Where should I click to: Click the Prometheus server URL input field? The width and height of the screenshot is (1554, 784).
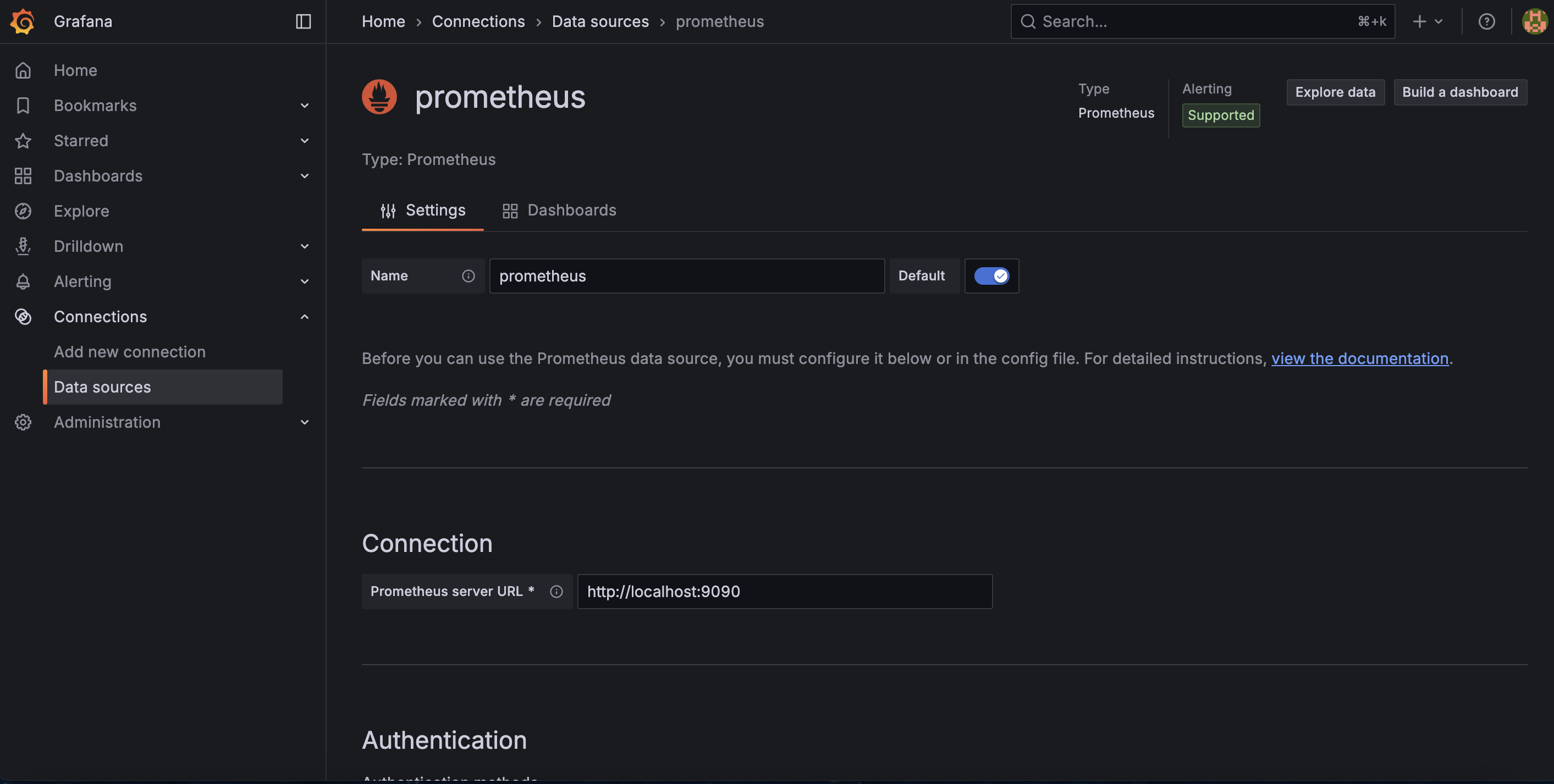coord(784,592)
